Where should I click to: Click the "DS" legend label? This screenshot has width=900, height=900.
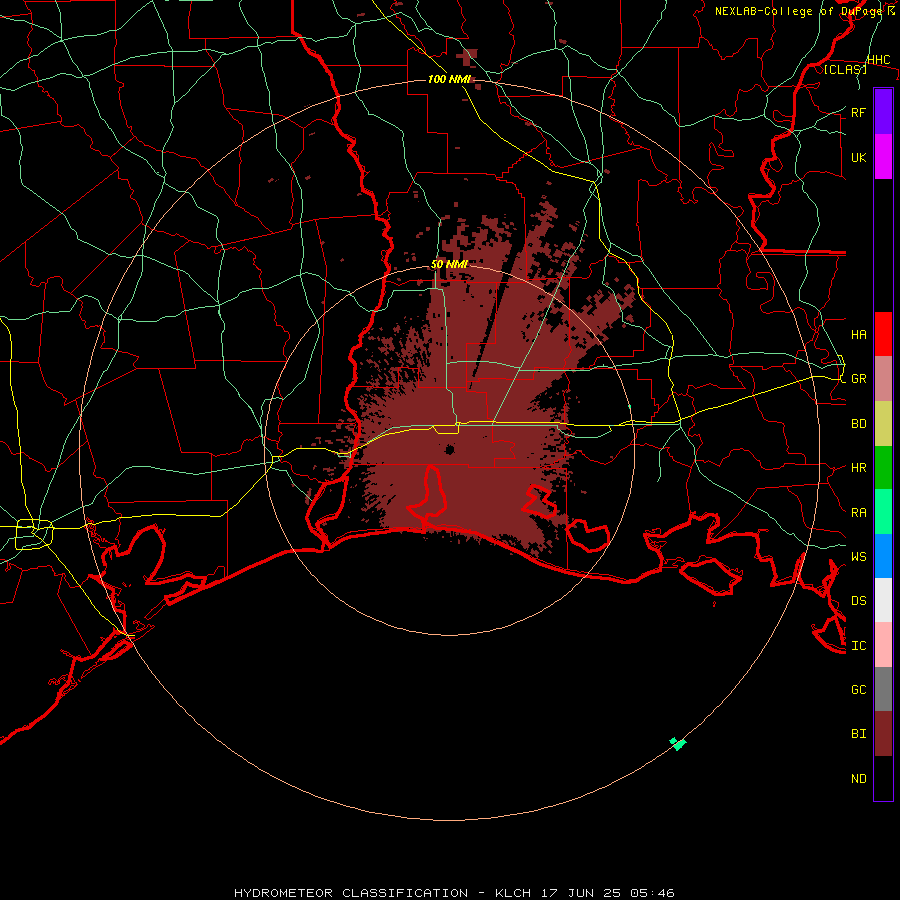[858, 600]
